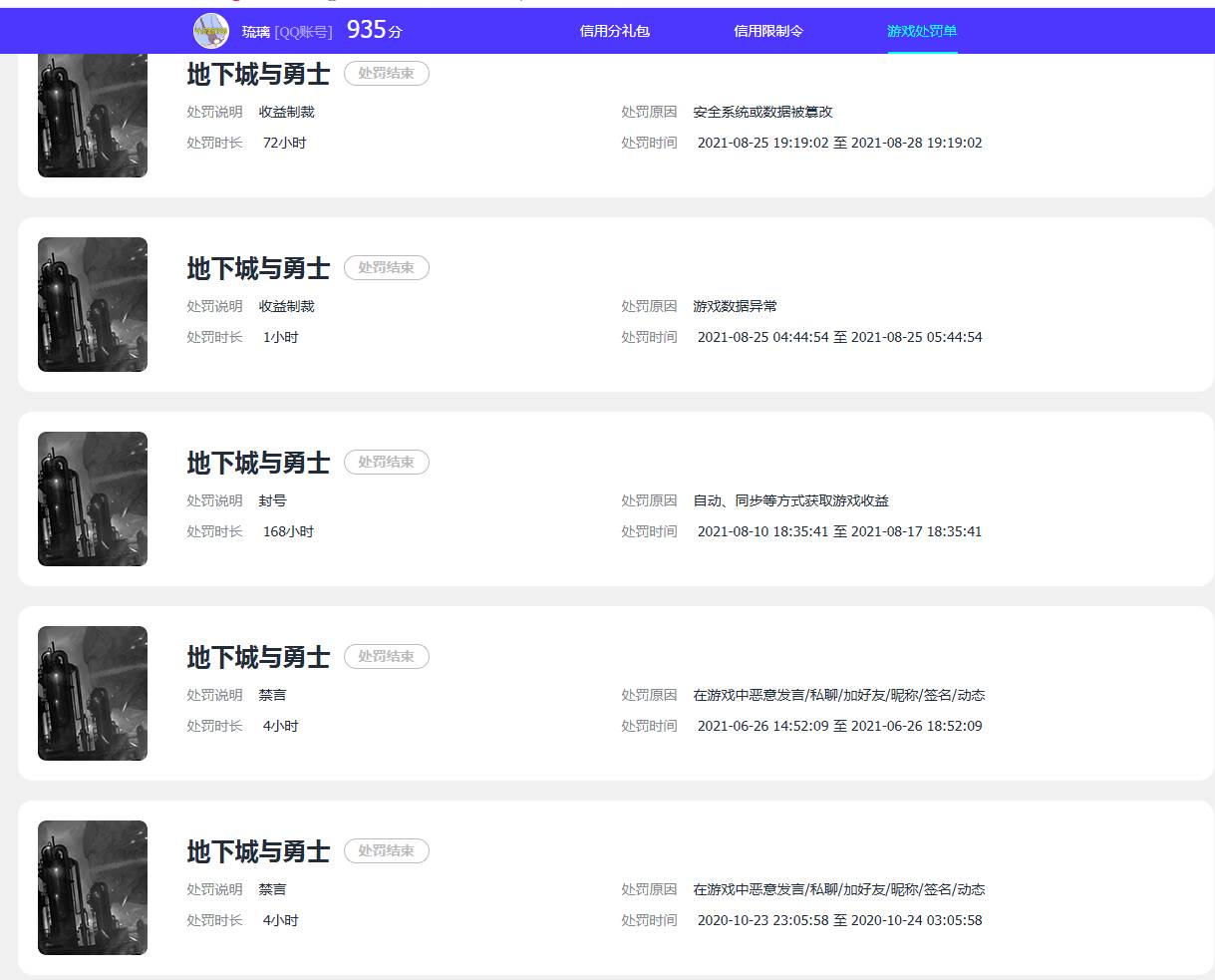Click game thumbnail of the 2021-06-26 禁言 record
This screenshot has width=1215, height=980.
click(93, 693)
